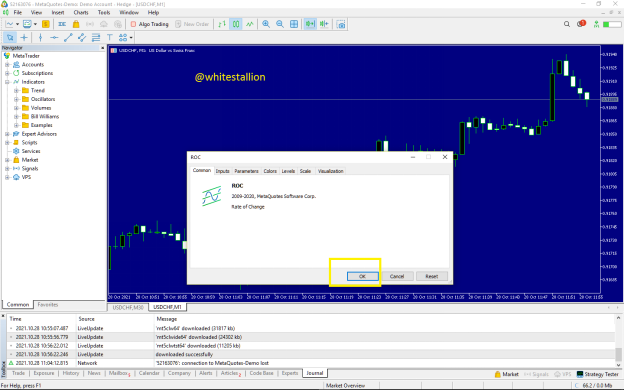Select the Fibonacci retracement tool
624x390 pixels.
tap(96, 37)
